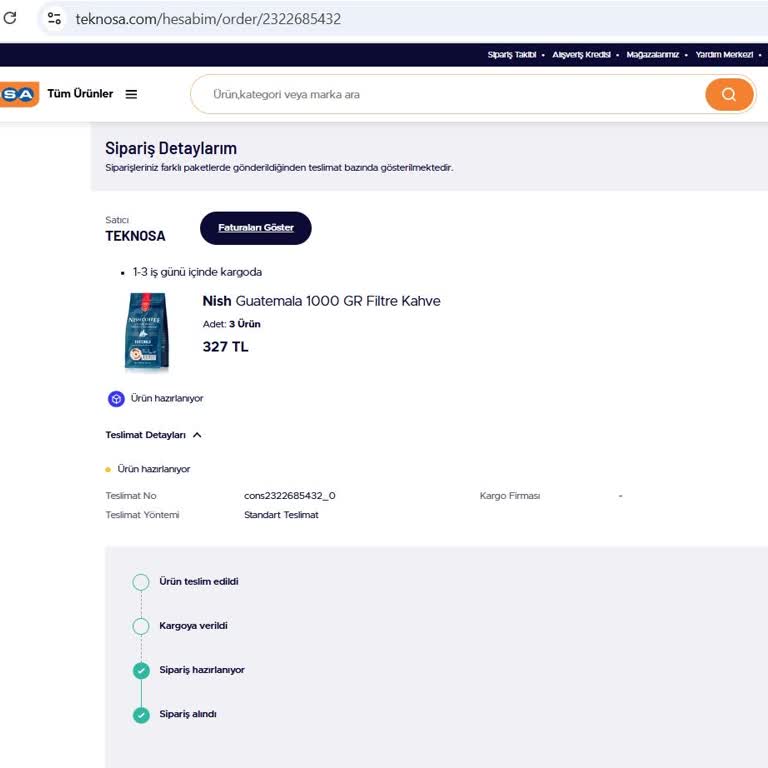Viewport: 768px width, 768px height.
Task: Click the Sipariş hazırlanıyor green checkmark
Action: click(141, 670)
